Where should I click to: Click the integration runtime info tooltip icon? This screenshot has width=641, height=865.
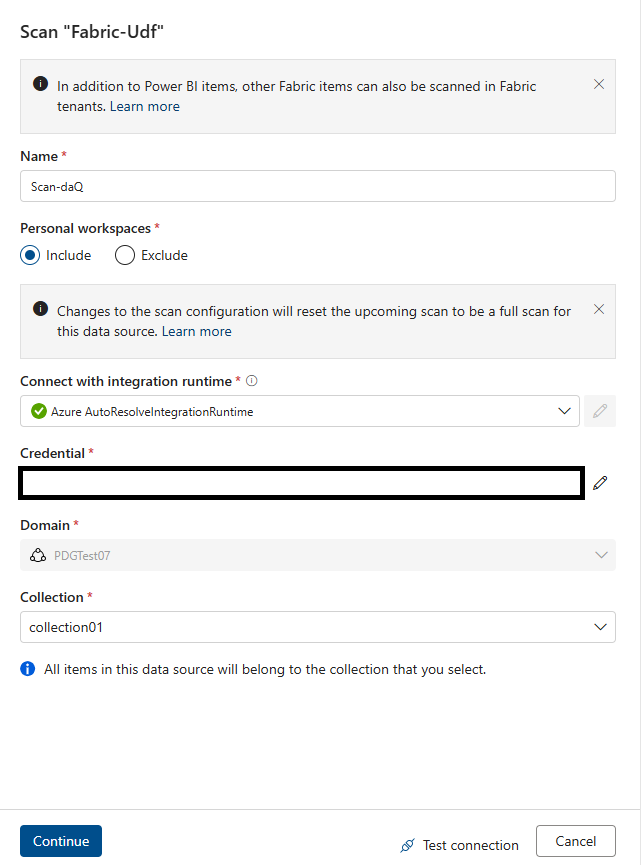point(252,381)
